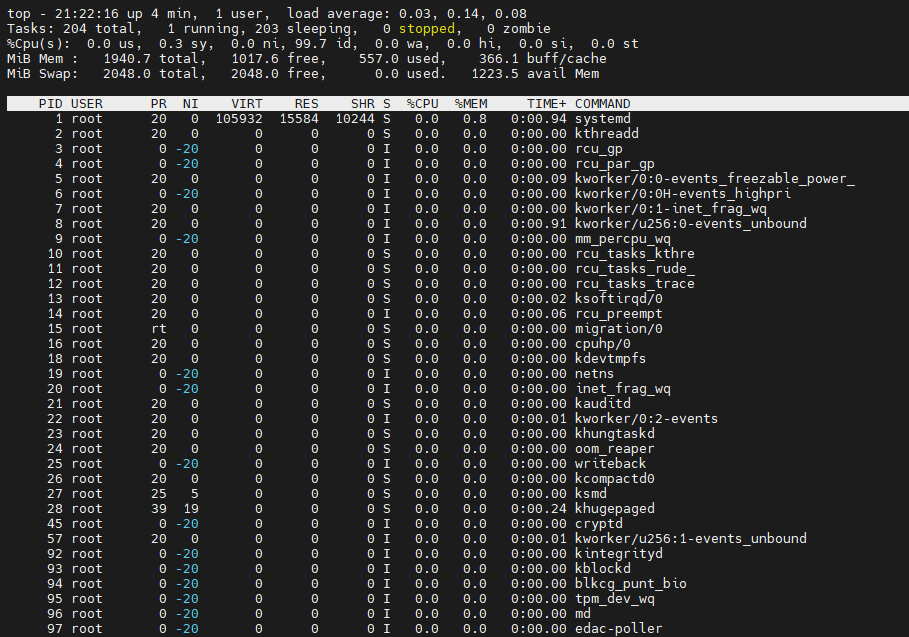Image resolution: width=909 pixels, height=637 pixels.
Task: Click mm_percpu_wq process name
Action: pos(623,239)
